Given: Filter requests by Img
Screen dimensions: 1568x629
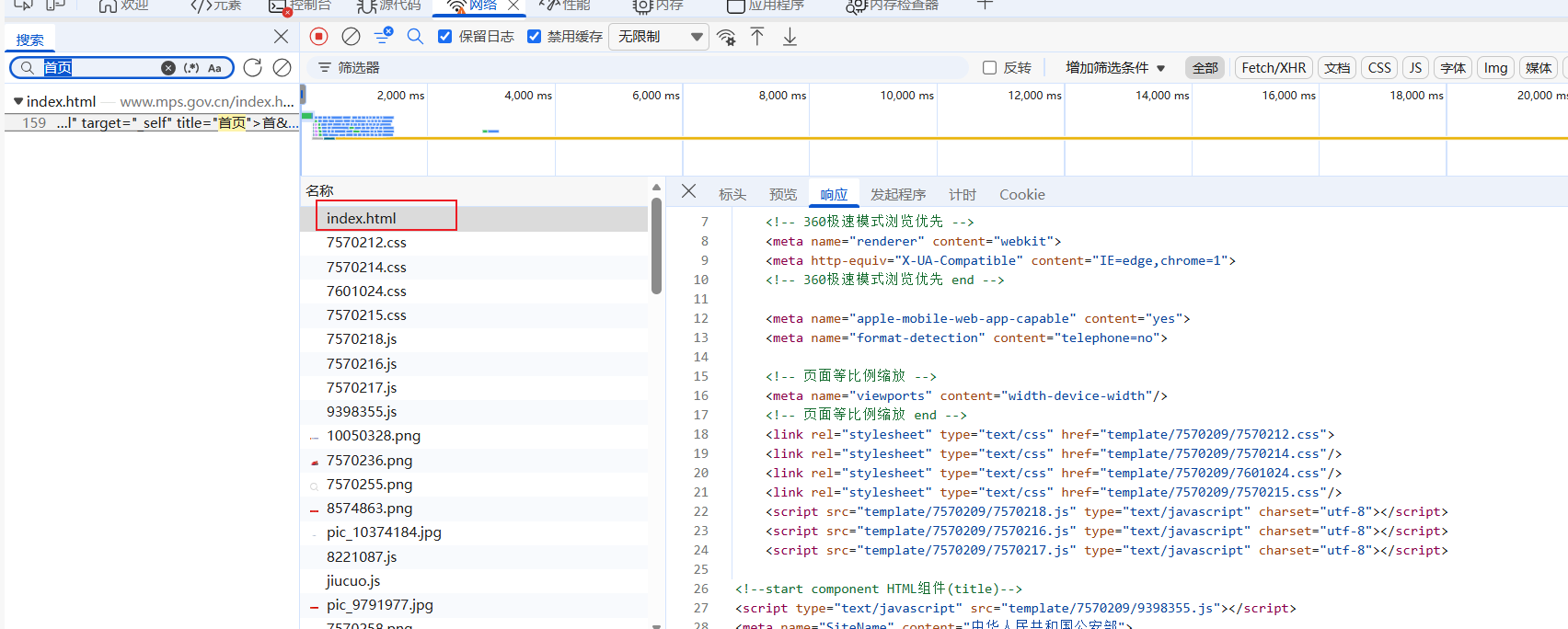Looking at the screenshot, I should [1495, 67].
